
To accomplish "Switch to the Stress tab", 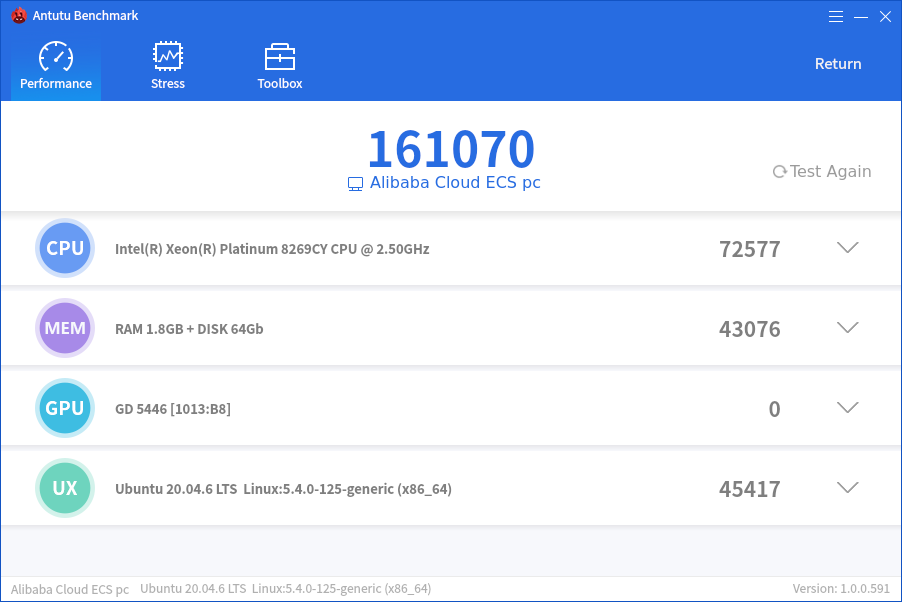I will click(167, 67).
